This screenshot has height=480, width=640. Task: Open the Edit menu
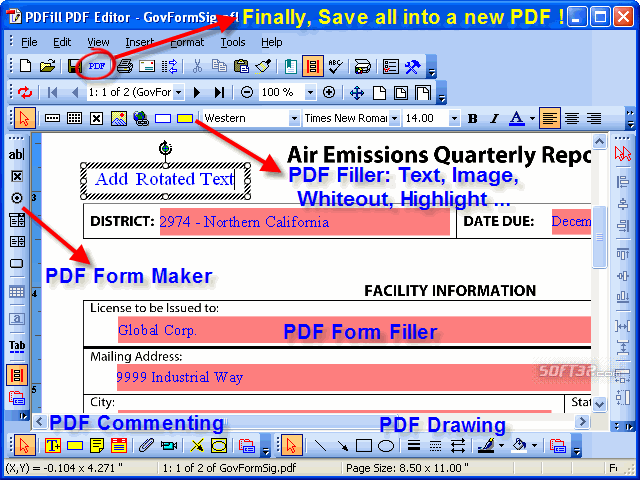[62, 42]
